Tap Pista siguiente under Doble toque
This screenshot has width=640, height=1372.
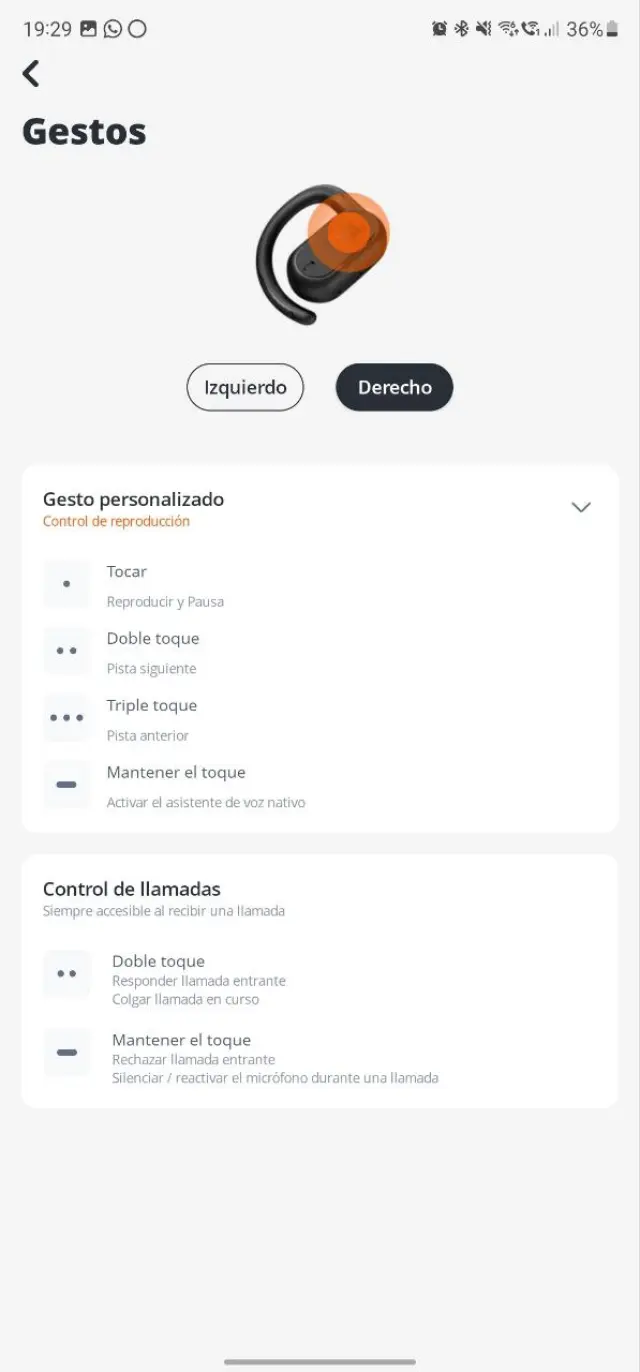pos(151,669)
